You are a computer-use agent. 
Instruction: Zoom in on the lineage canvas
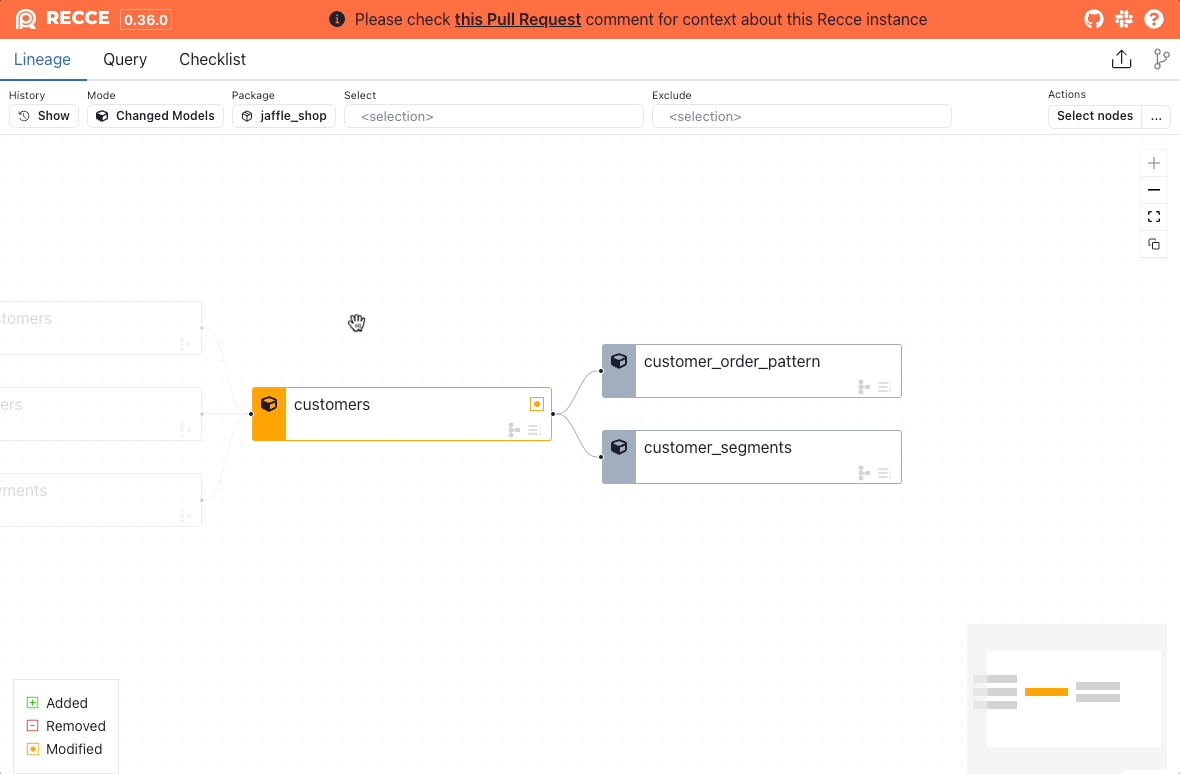pyautogui.click(x=1154, y=163)
